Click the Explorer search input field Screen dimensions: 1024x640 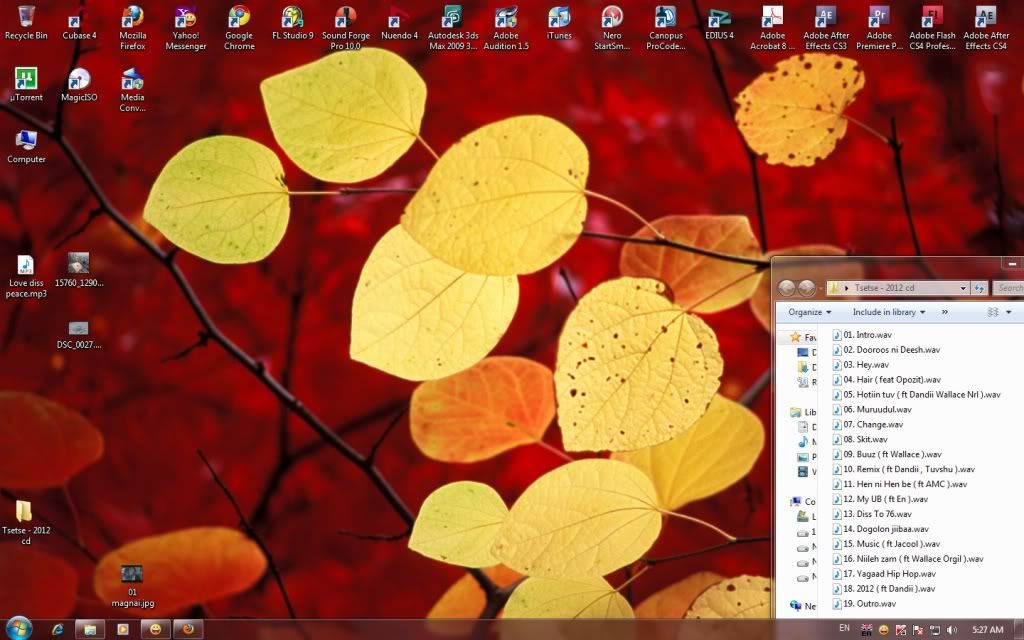click(x=1008, y=288)
